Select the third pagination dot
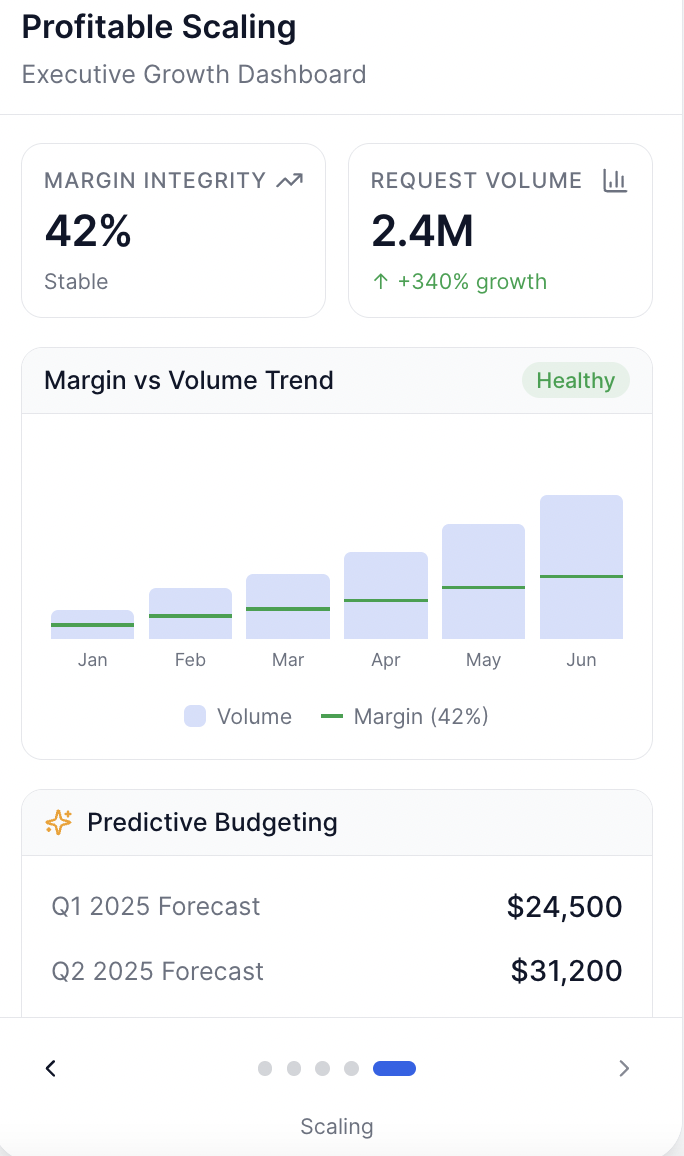 [322, 1068]
